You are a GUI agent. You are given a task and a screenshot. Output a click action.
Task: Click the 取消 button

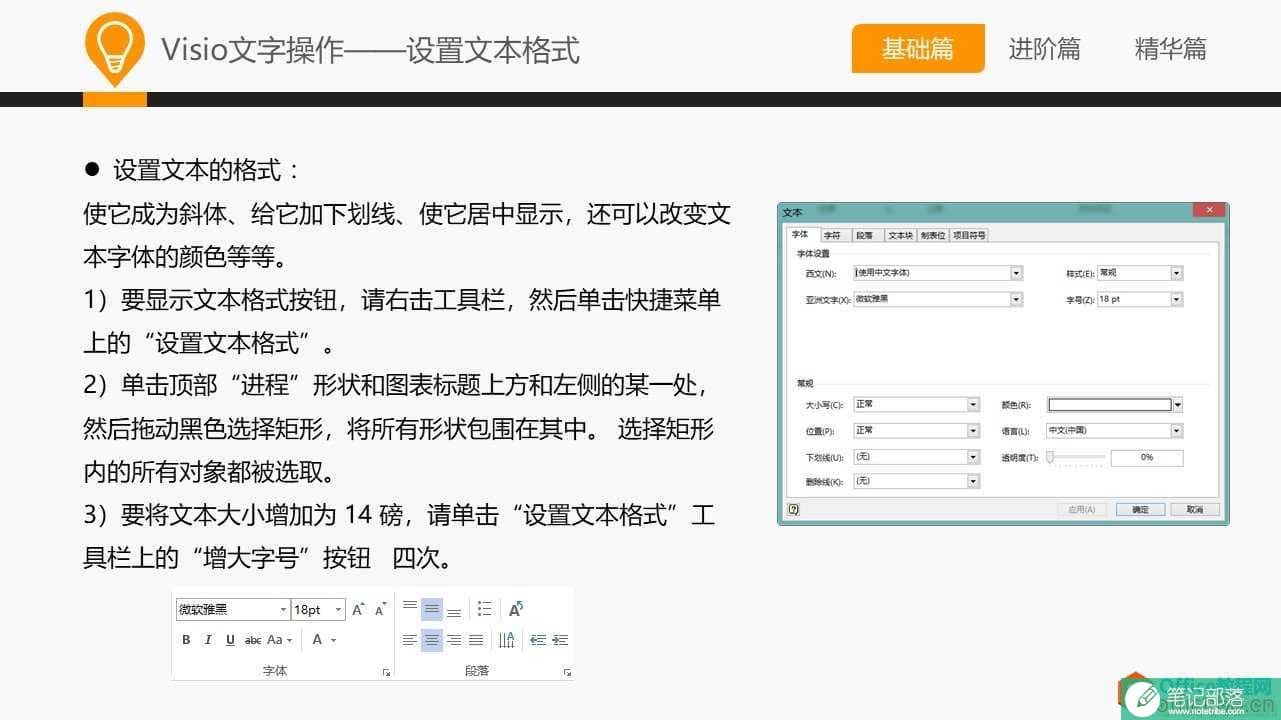(x=1195, y=510)
